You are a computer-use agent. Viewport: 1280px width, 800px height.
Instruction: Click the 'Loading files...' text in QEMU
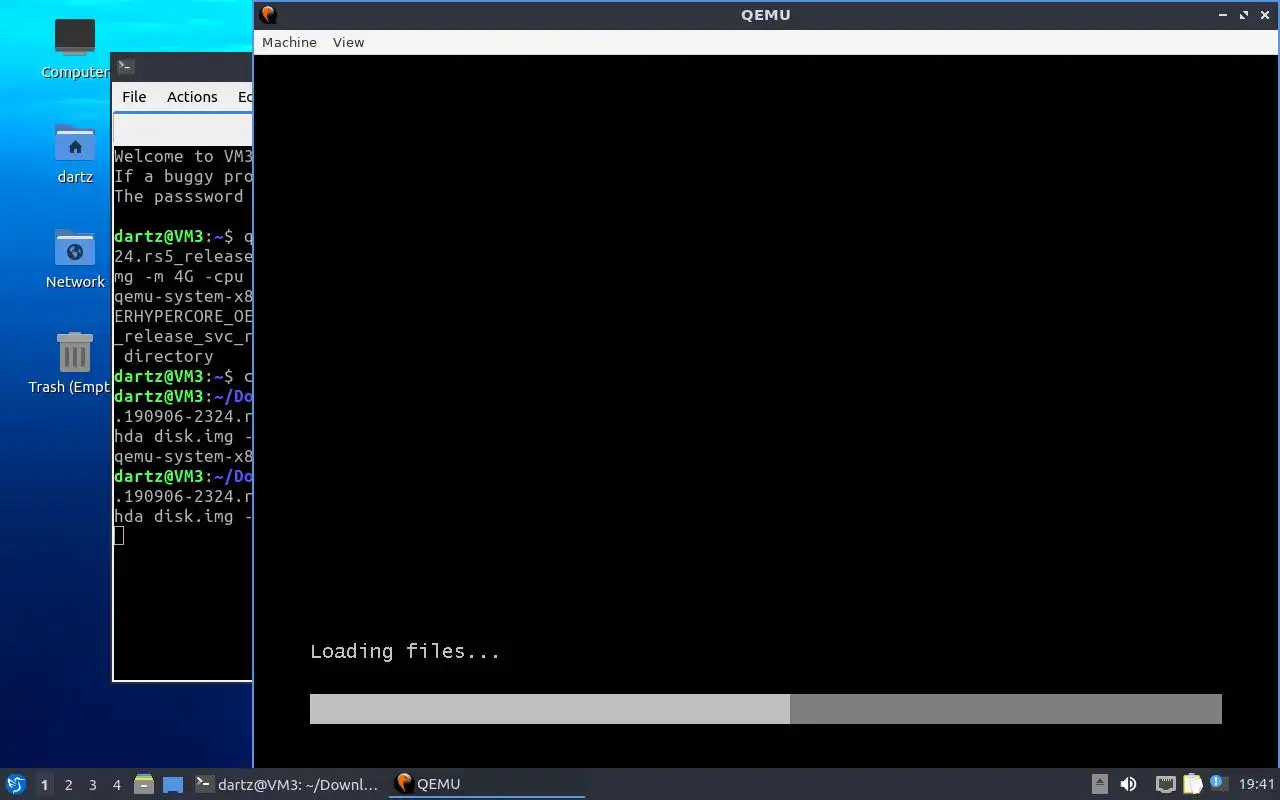[405, 652]
